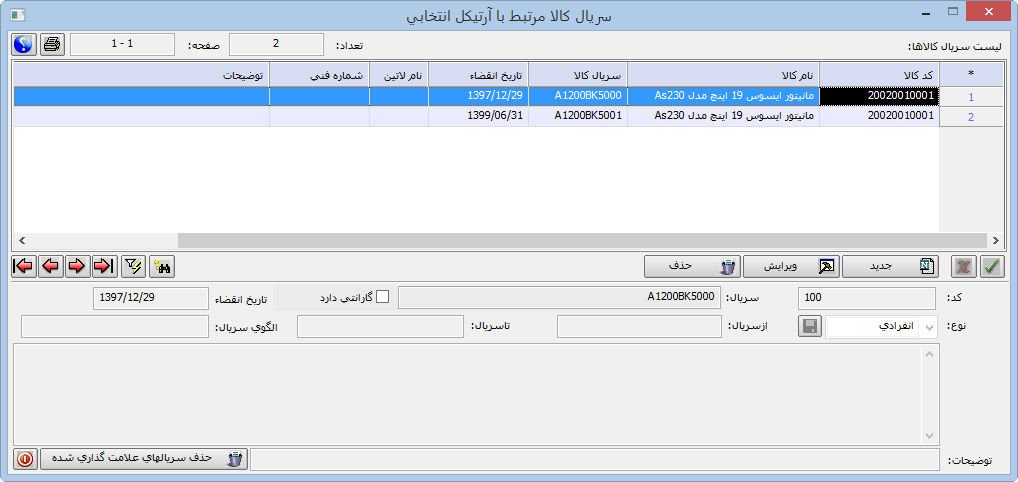Click the ازسریال input field

tap(639, 327)
